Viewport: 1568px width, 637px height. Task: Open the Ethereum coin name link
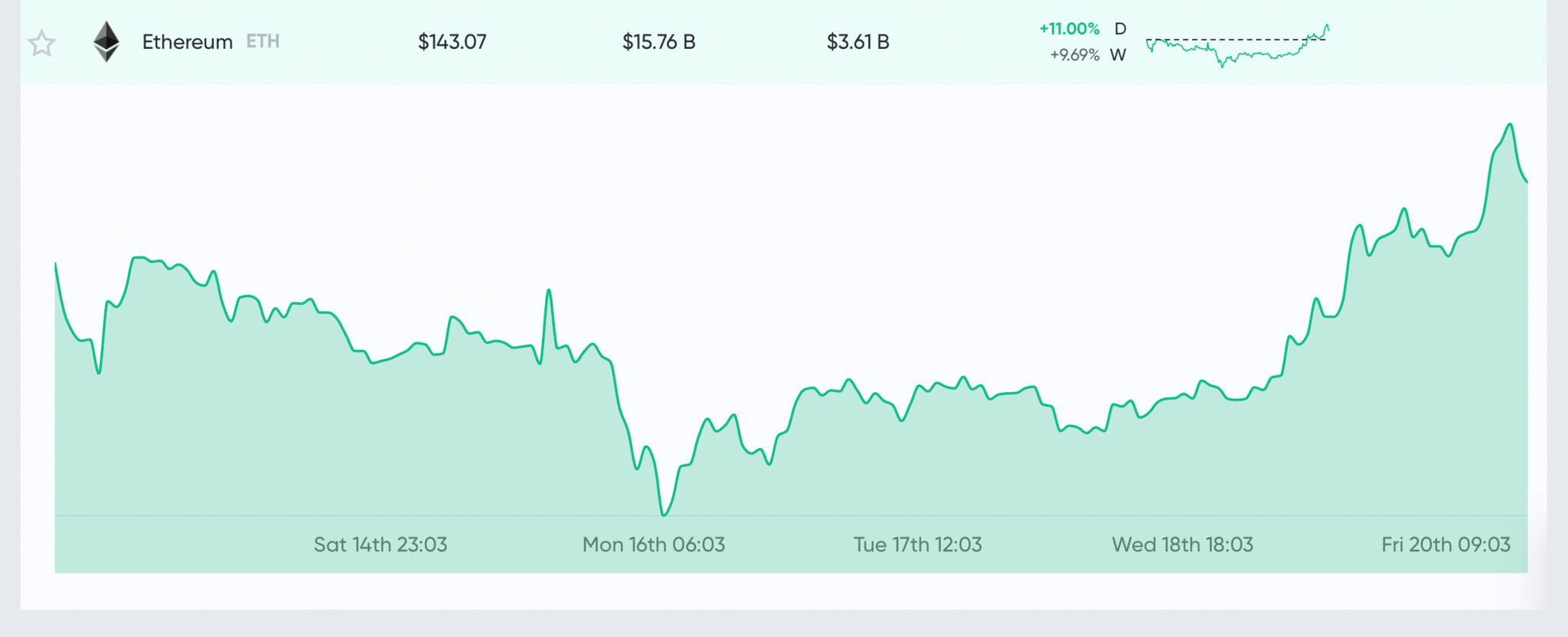pos(188,42)
